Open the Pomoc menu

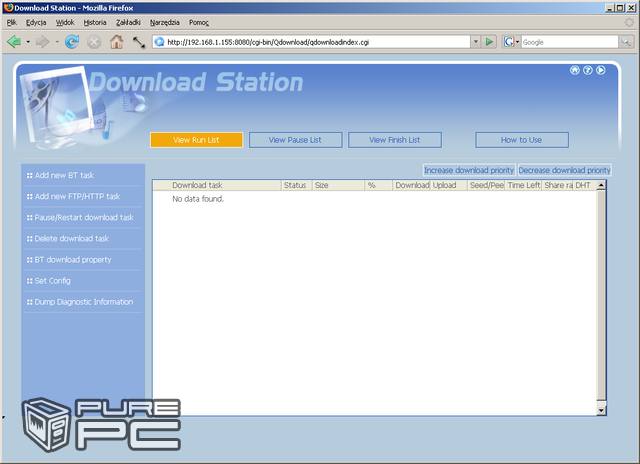[x=199, y=22]
